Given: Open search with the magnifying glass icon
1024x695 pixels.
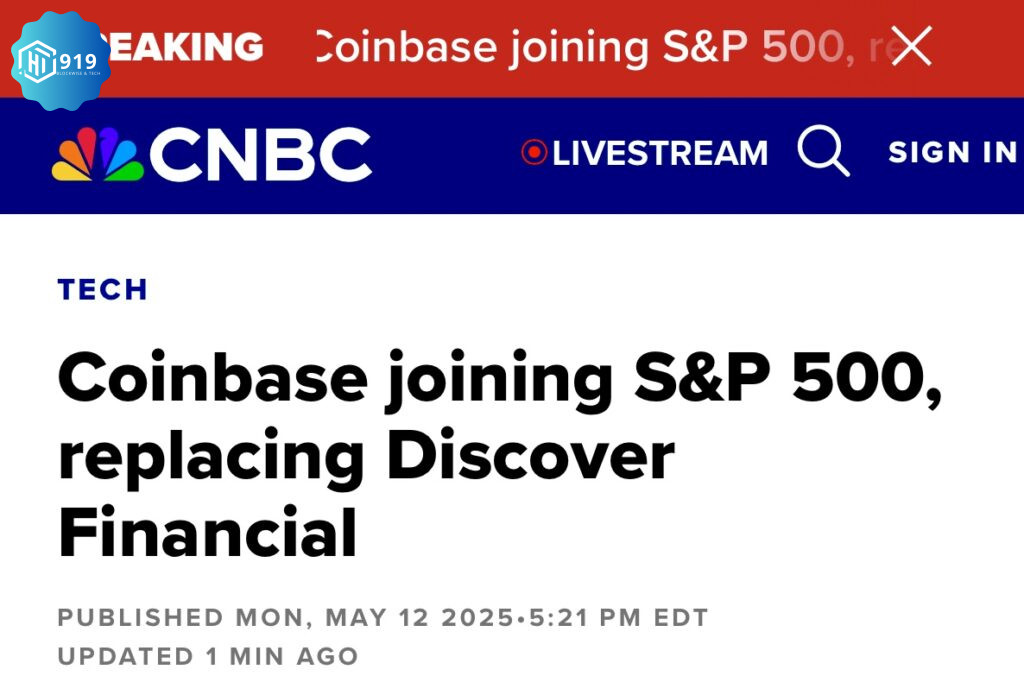Looking at the screenshot, I should point(824,151).
